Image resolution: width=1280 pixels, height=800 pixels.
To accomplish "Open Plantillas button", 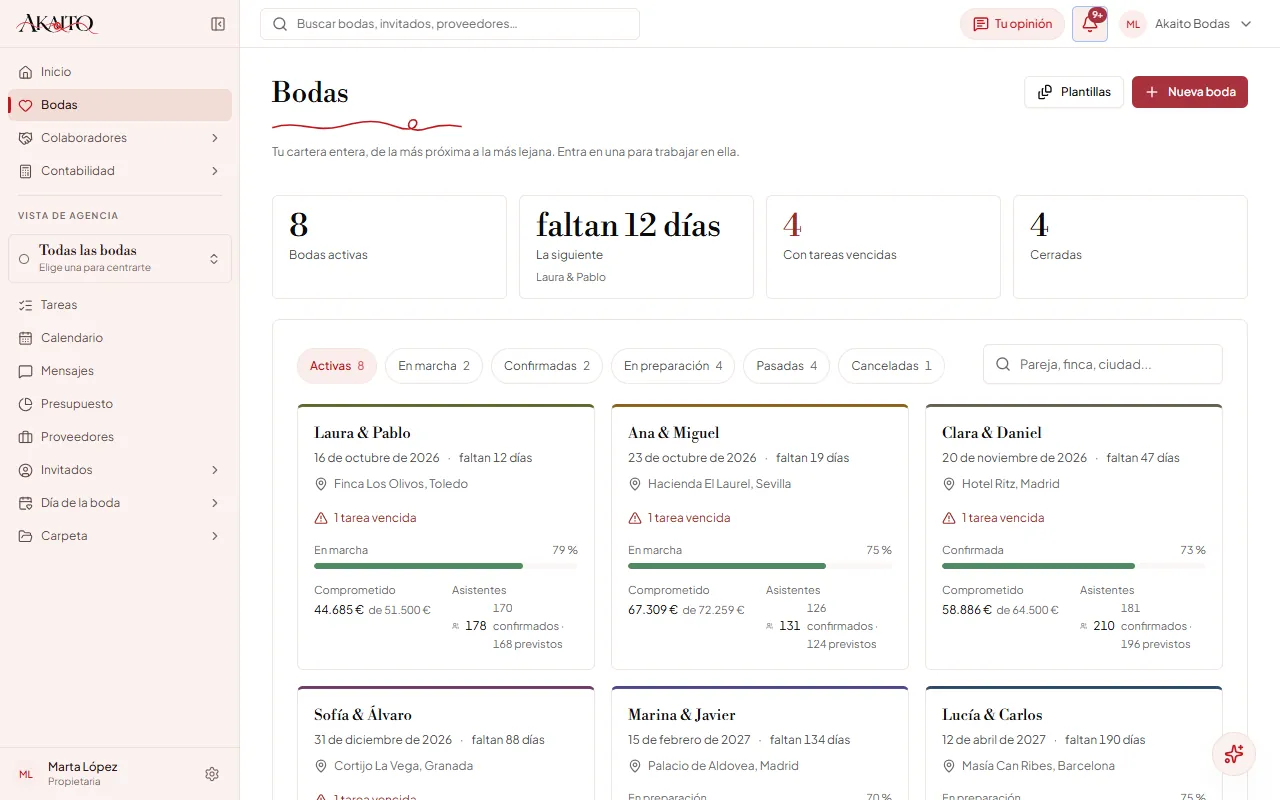I will point(1074,92).
